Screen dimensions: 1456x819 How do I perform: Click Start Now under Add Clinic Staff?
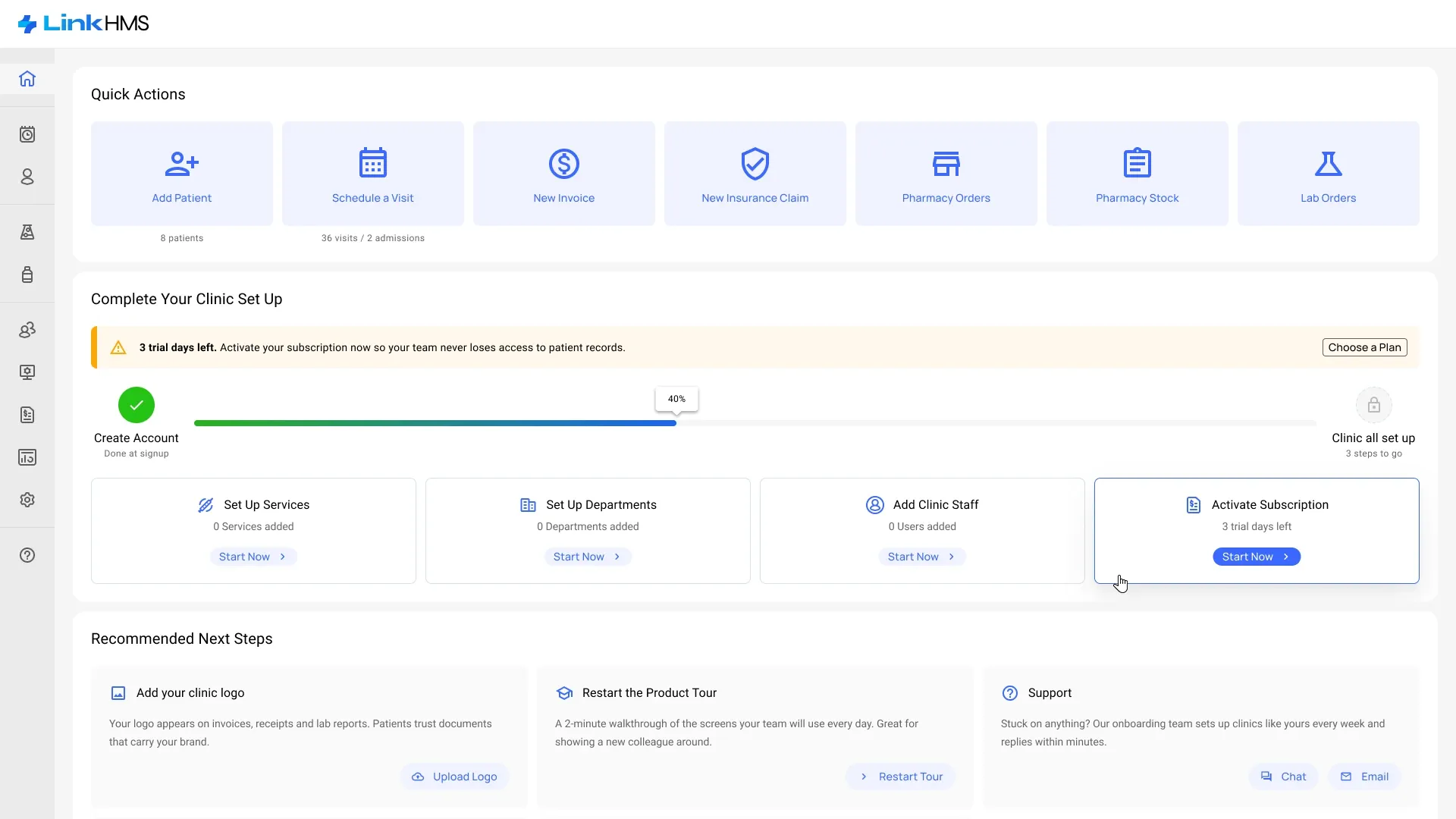(x=922, y=557)
